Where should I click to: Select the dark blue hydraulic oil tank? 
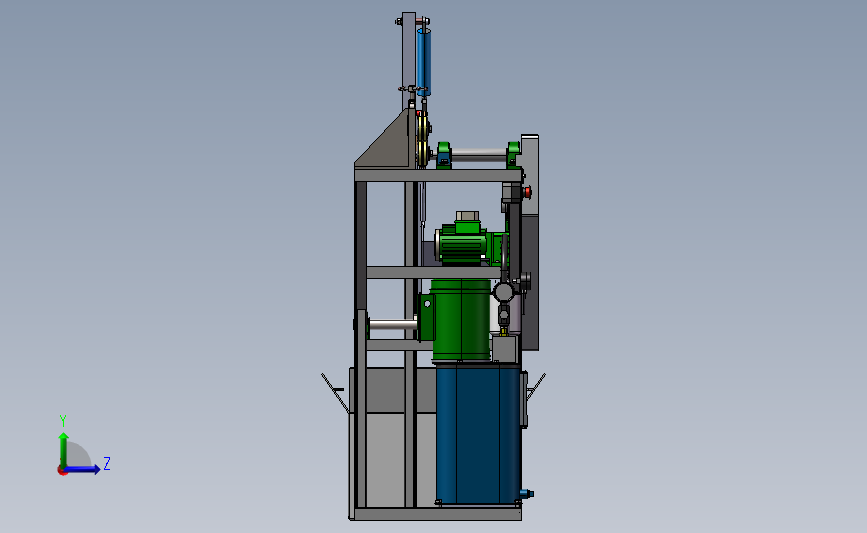pos(478,434)
